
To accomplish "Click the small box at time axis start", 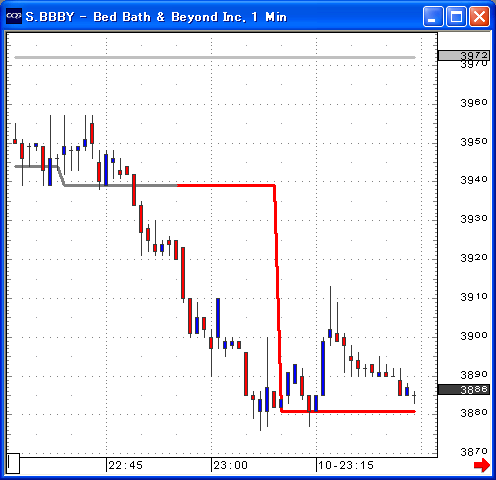I will [13, 463].
